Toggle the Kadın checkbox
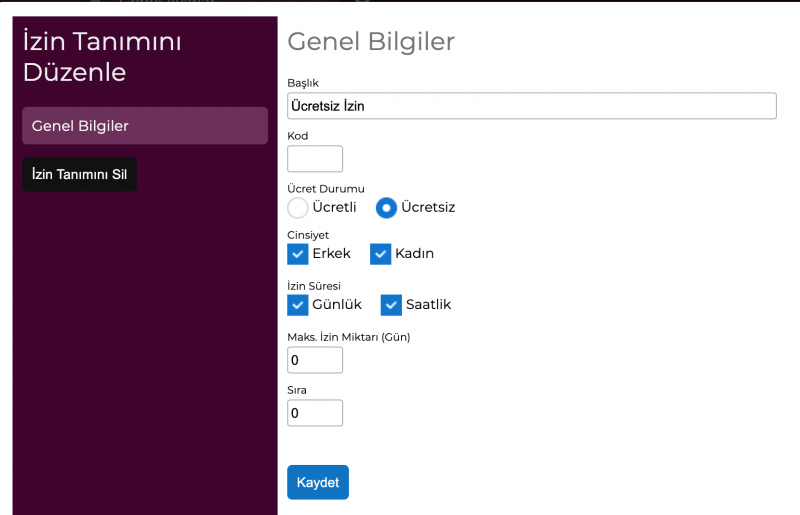 pos(381,254)
